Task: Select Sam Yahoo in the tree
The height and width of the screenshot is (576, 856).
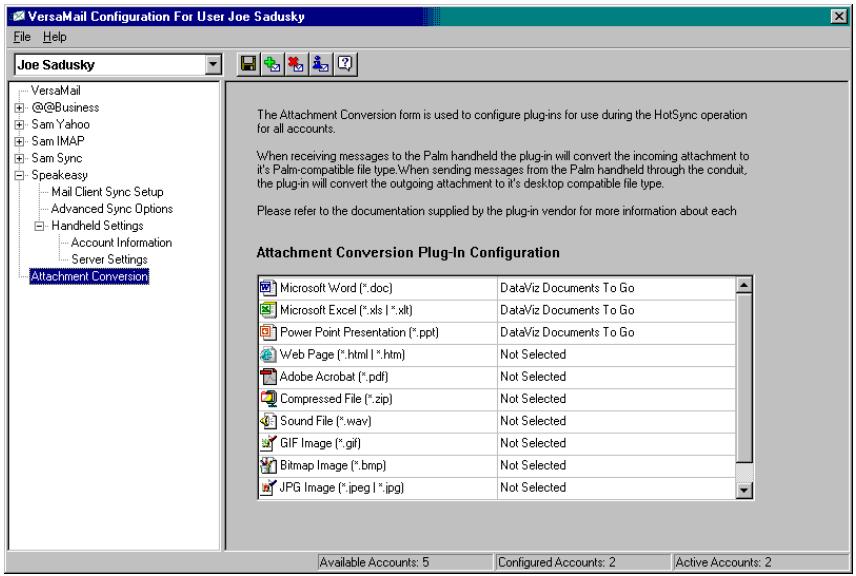Action: (60, 124)
